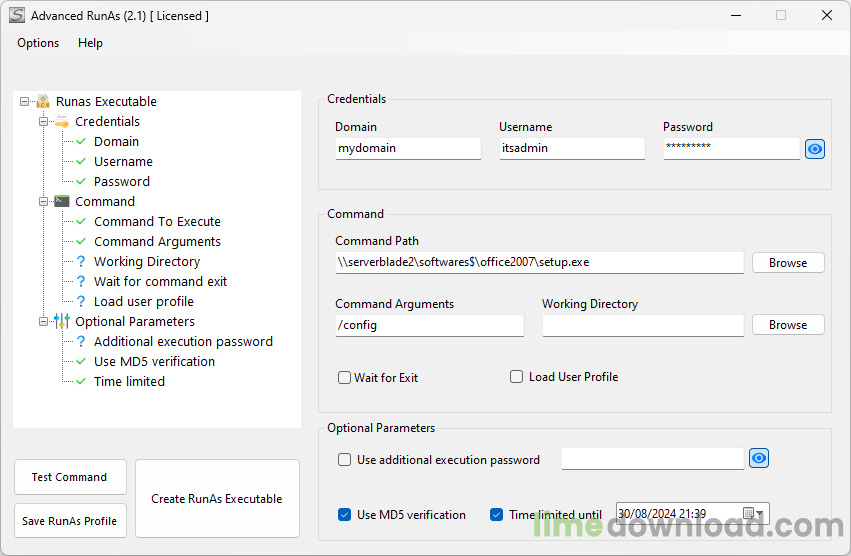The image size is (851, 556).
Task: Show the additional execution password via eye
Action: (759, 459)
